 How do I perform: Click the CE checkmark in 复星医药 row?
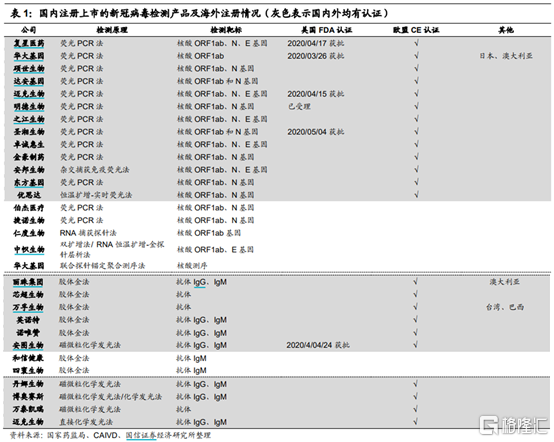417,43
